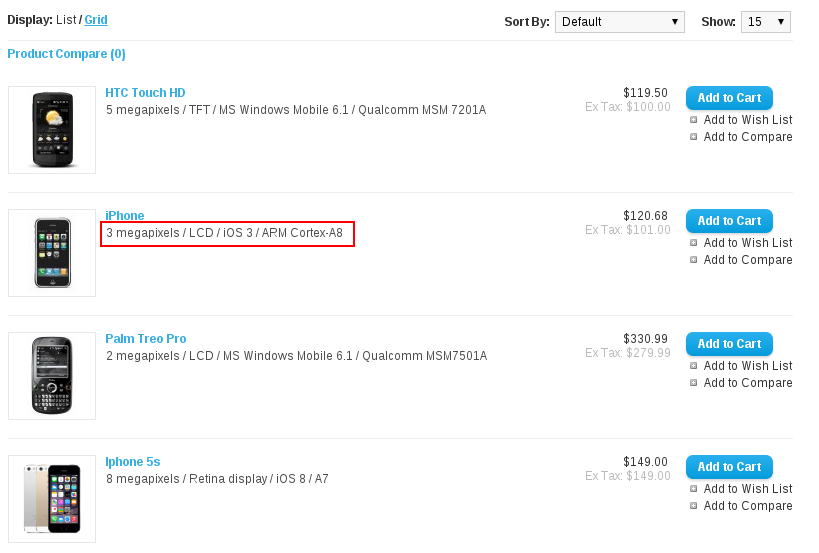Click compare plus icon for HTC Touch HD
The image size is (819, 553).
click(693, 137)
